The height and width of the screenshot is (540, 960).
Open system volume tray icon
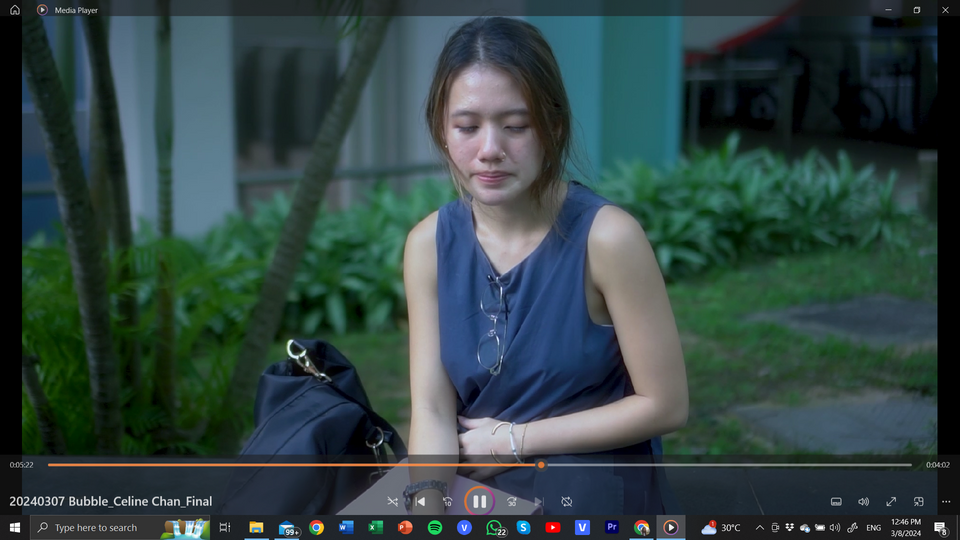point(834,527)
